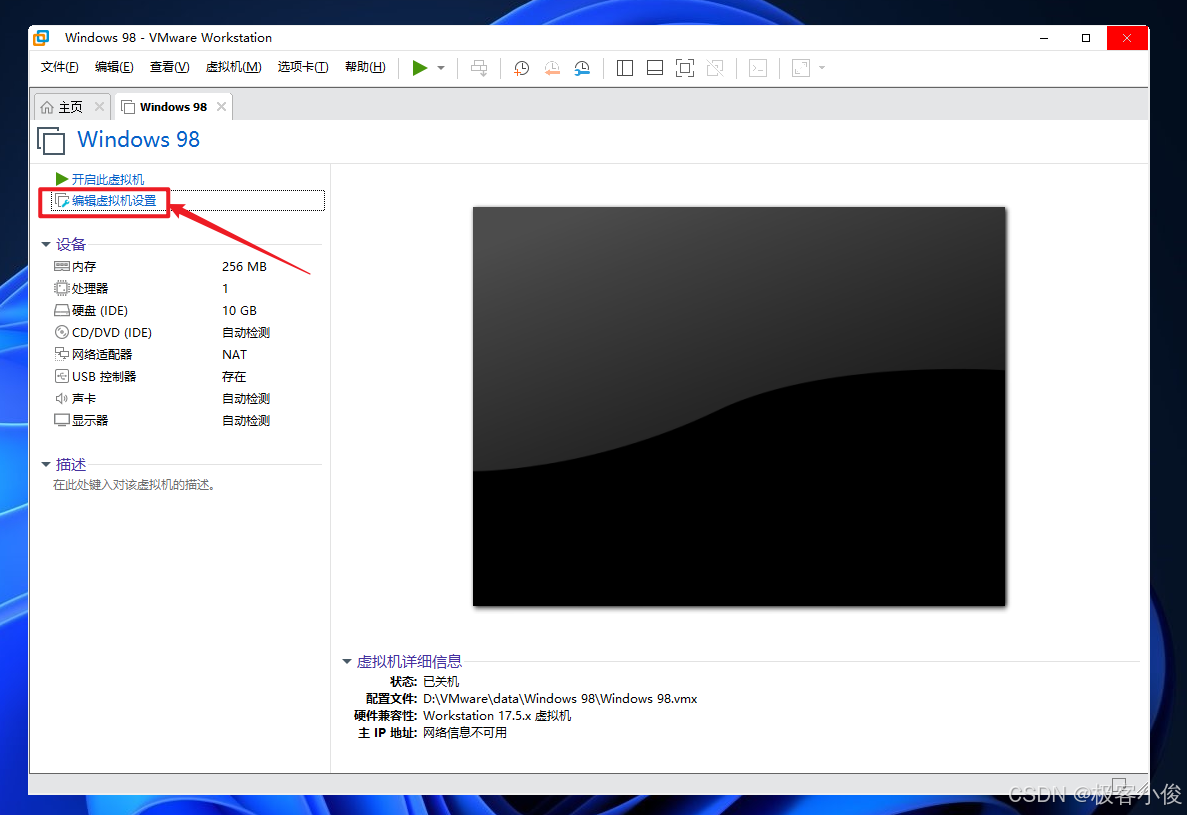Toggle the thumbnail bar view icon
This screenshot has width=1187, height=815.
point(655,68)
